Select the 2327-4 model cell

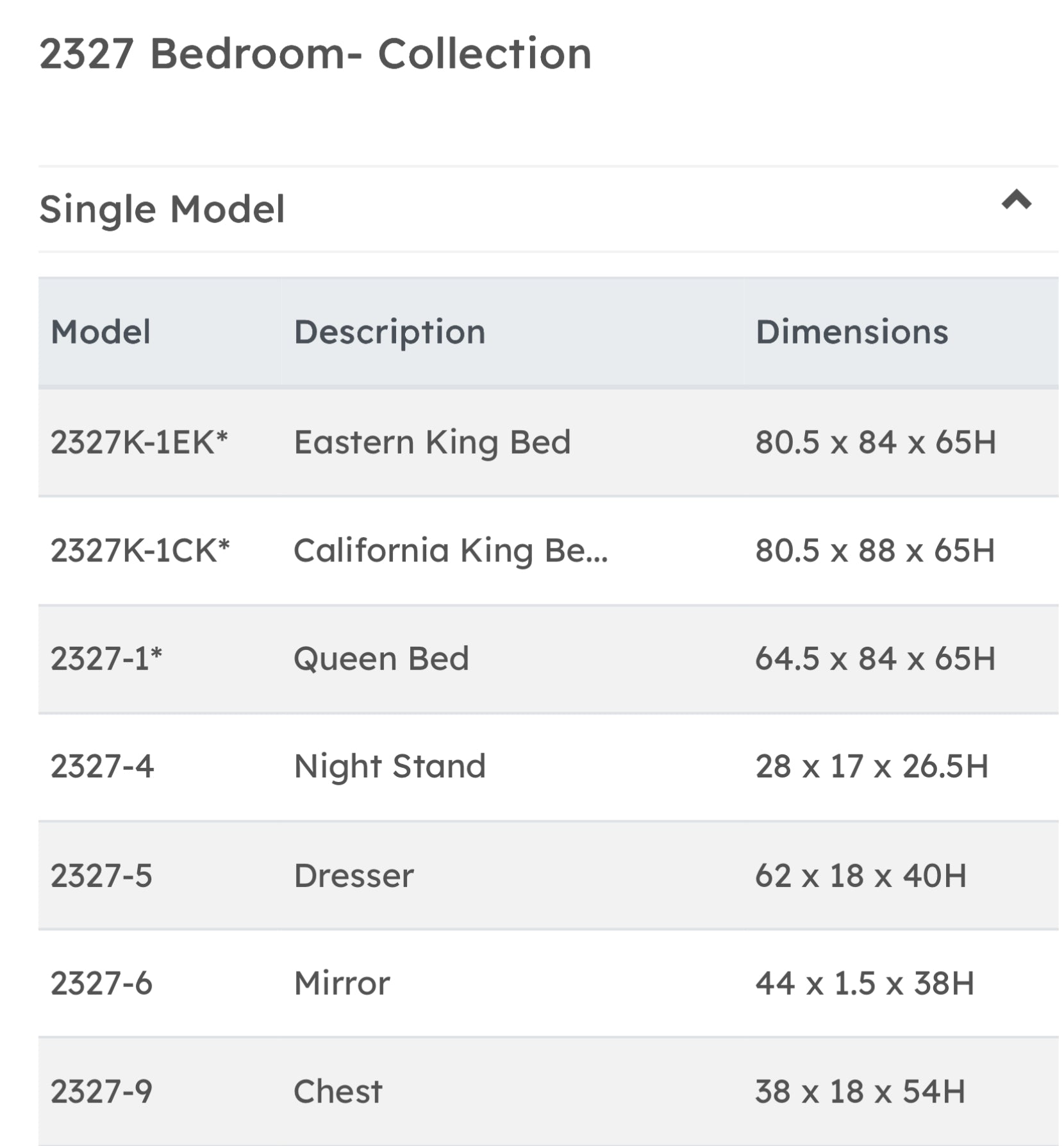103,767
